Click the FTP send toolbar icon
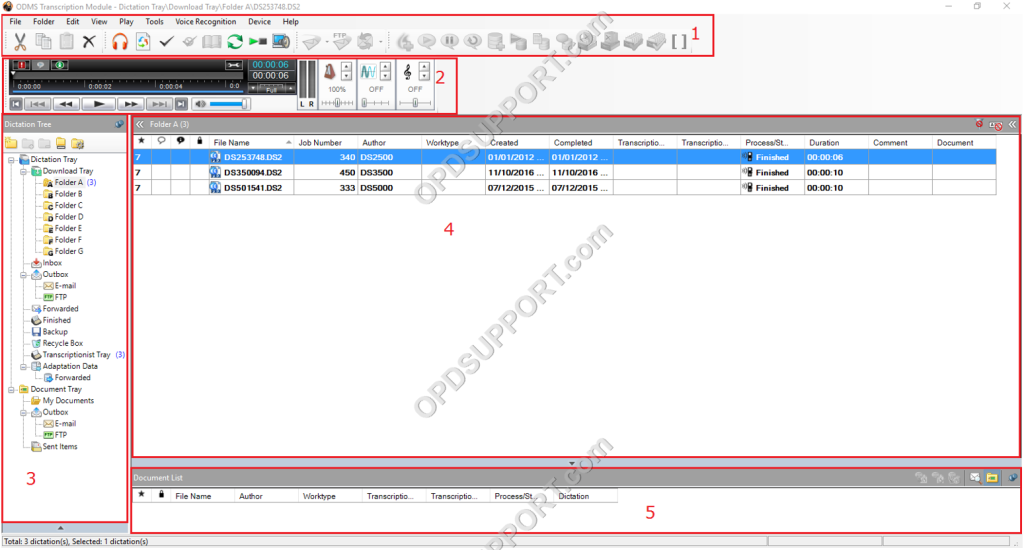 [341, 42]
